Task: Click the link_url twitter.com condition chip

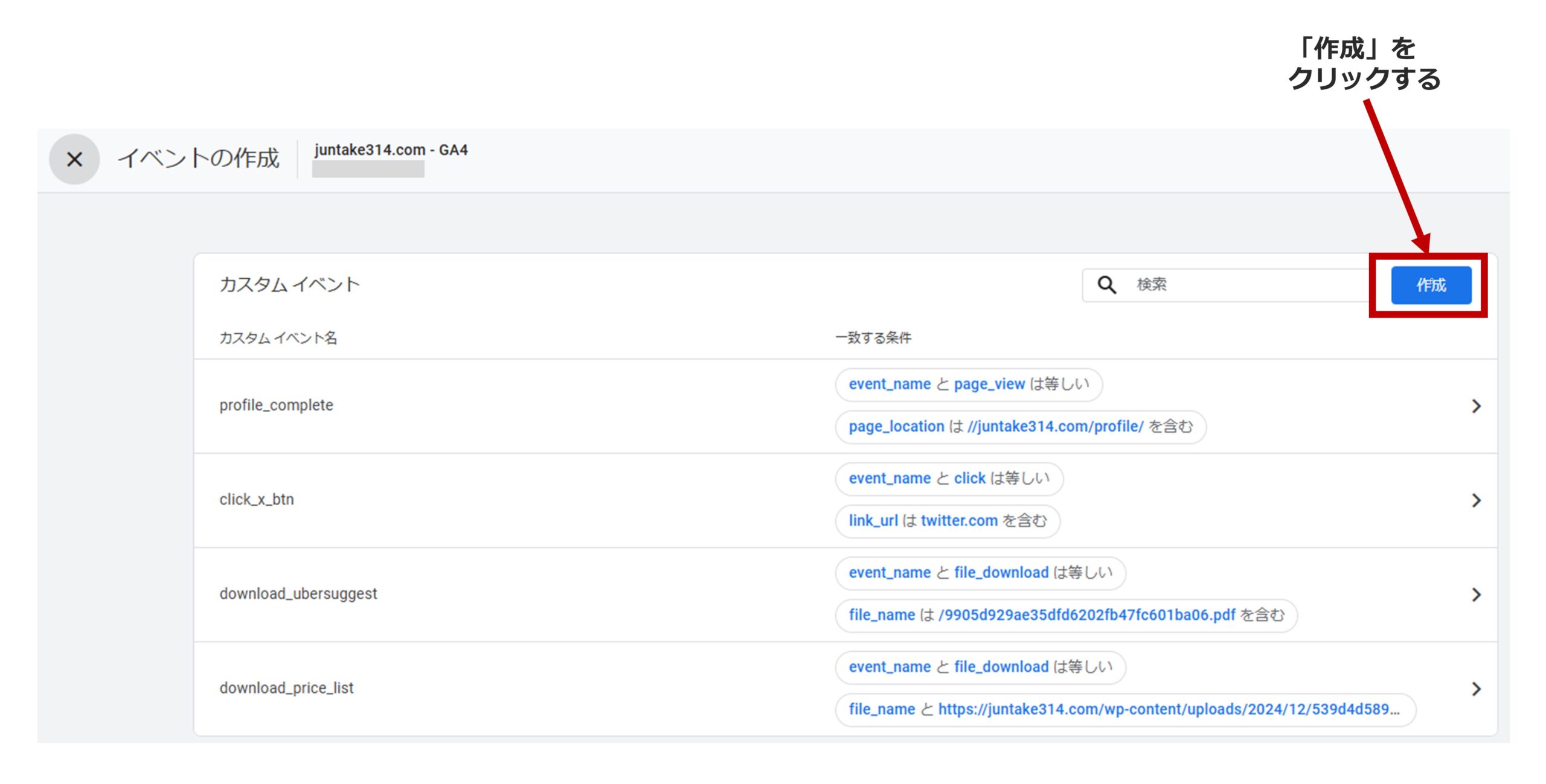Action: coord(947,521)
